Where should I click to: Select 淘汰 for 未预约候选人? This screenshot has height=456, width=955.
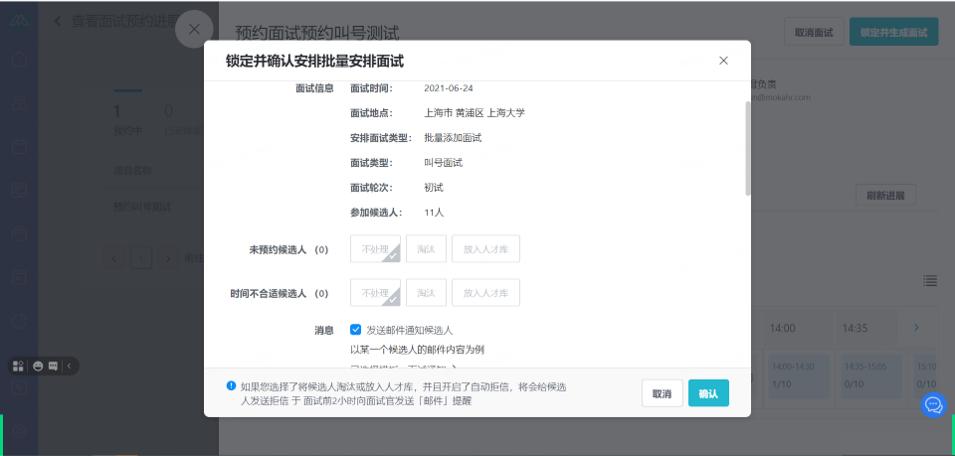pyautogui.click(x=426, y=249)
